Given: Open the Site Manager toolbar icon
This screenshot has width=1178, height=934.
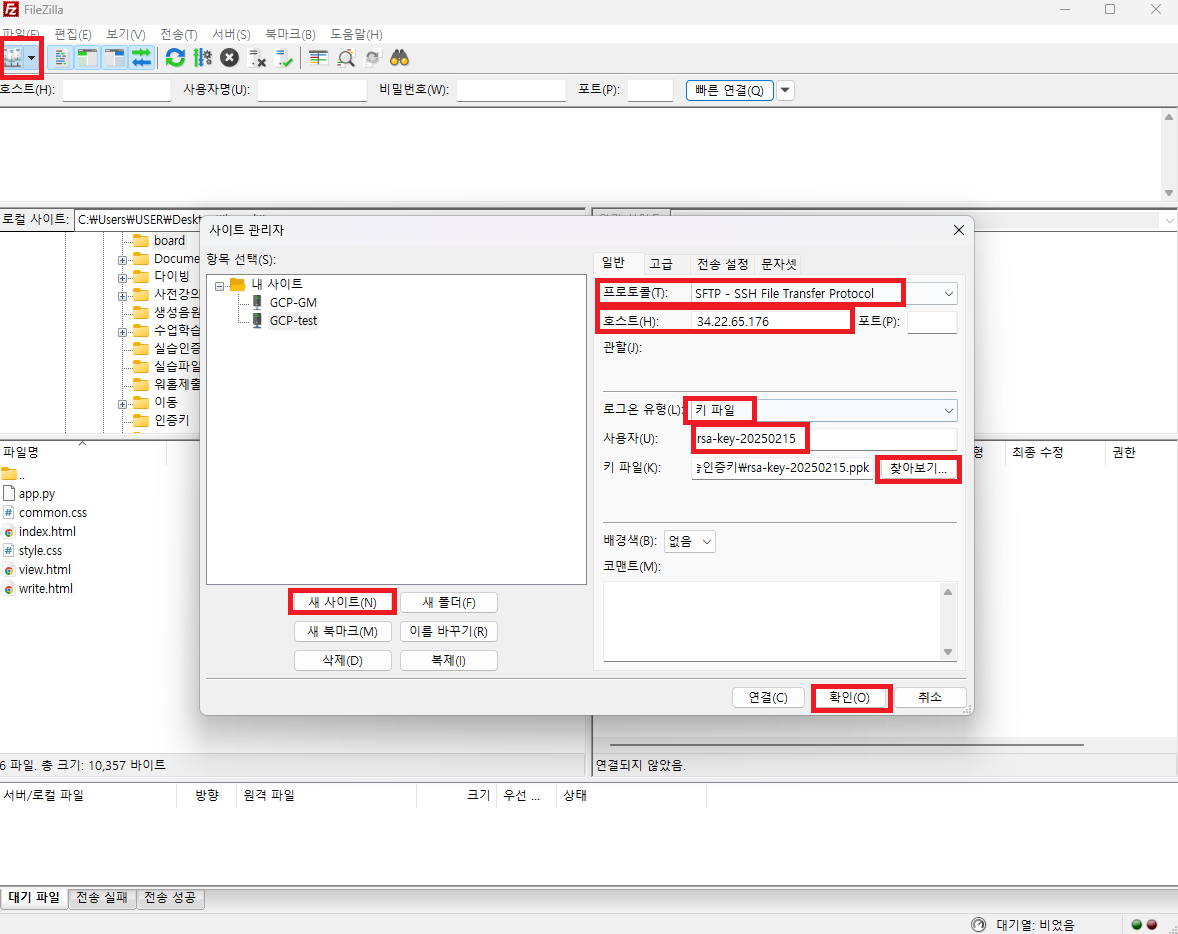Looking at the screenshot, I should [x=13, y=58].
